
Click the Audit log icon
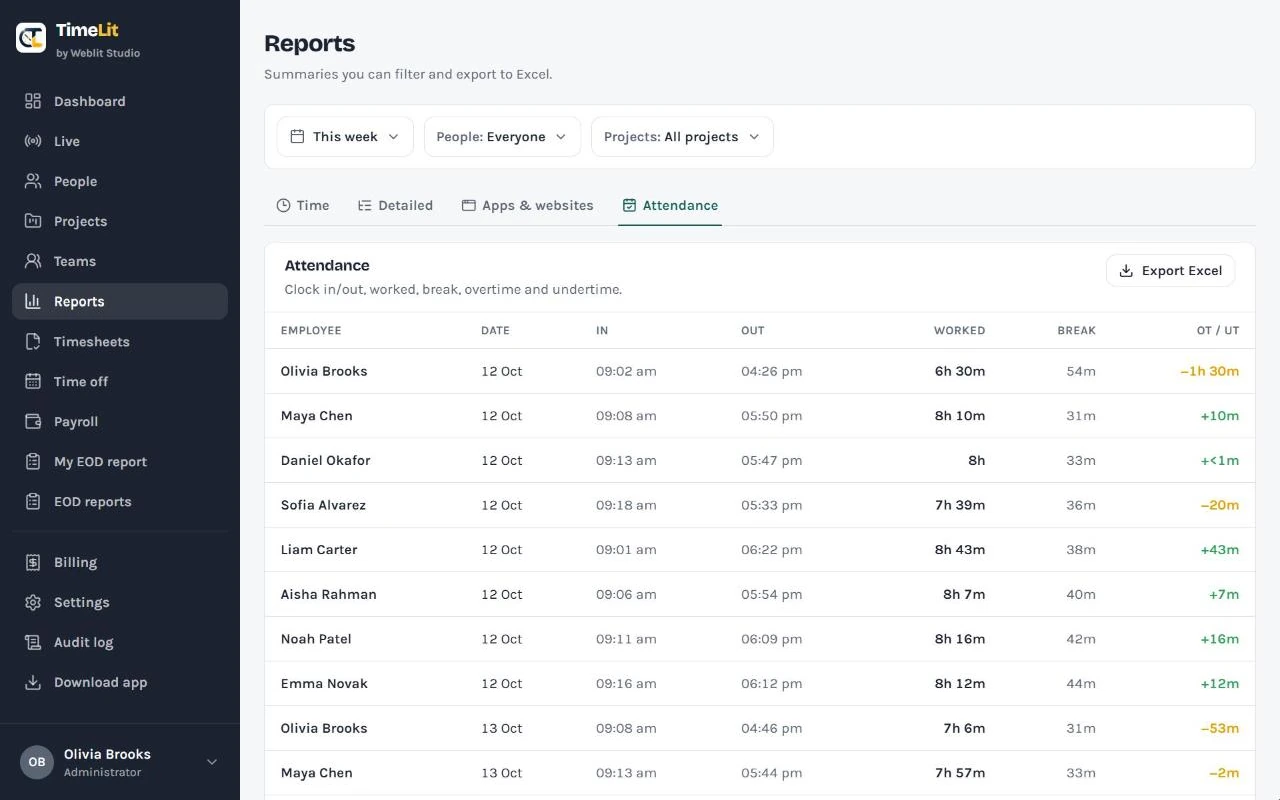[x=33, y=642]
